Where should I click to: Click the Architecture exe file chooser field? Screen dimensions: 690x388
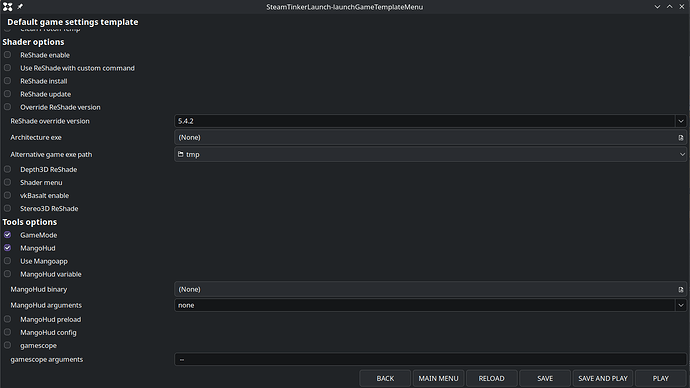click(430, 138)
